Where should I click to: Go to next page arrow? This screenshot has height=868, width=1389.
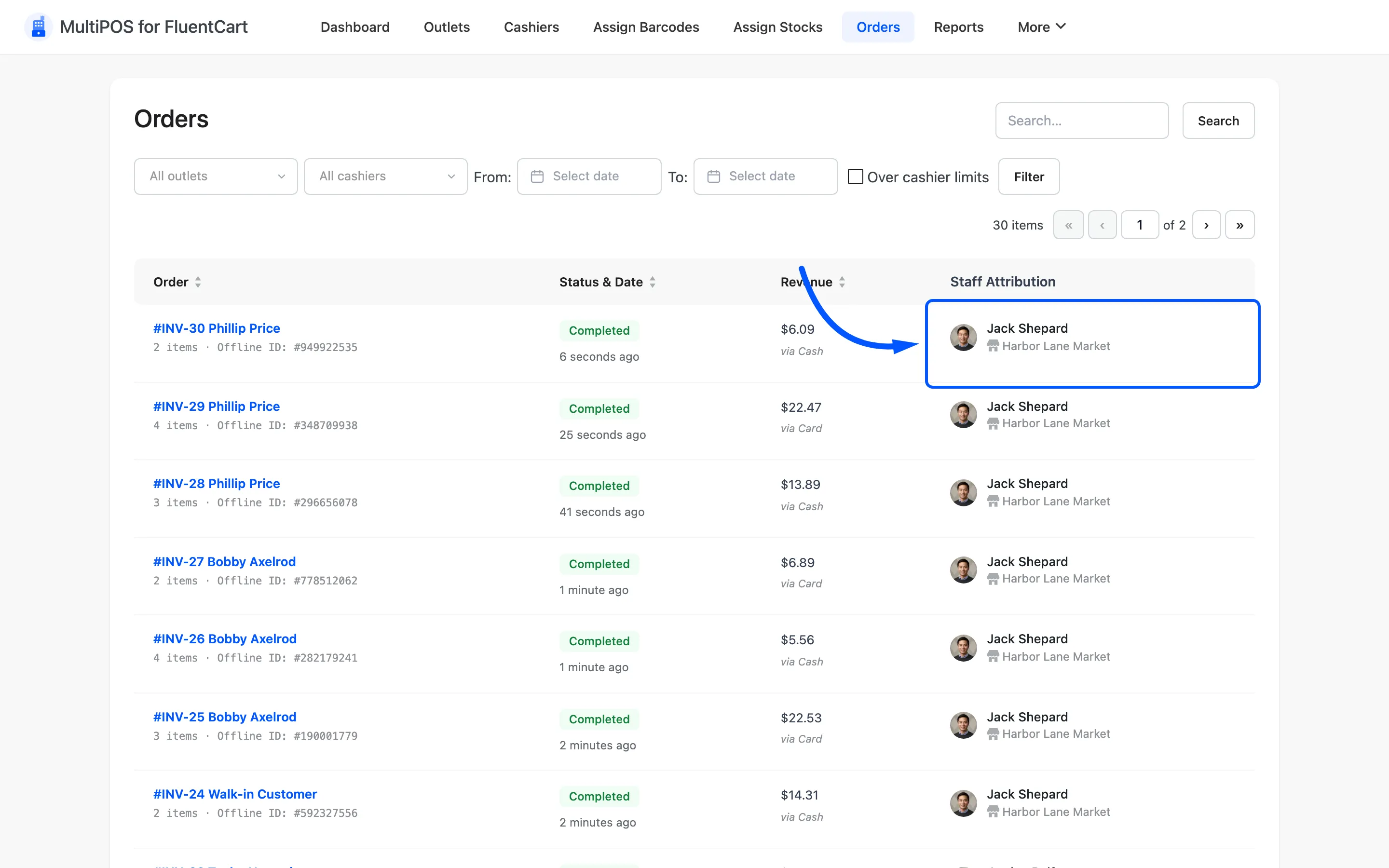pyautogui.click(x=1207, y=225)
